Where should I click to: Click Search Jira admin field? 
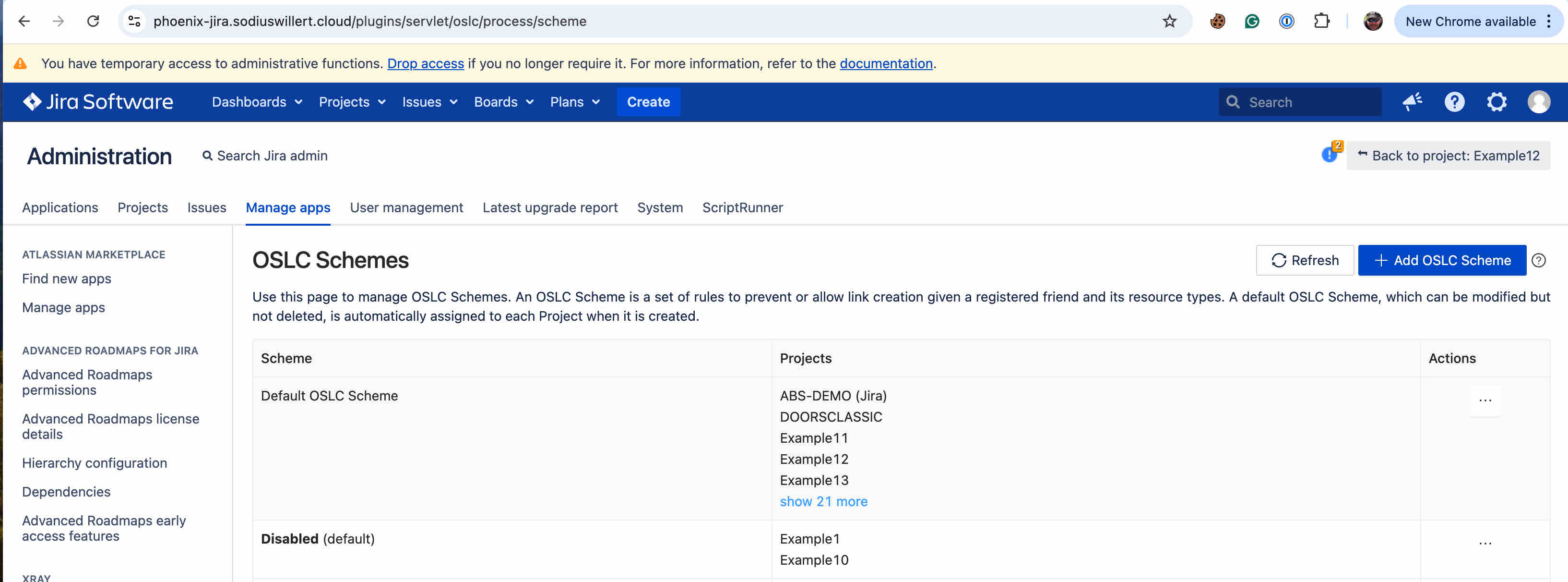coord(265,156)
